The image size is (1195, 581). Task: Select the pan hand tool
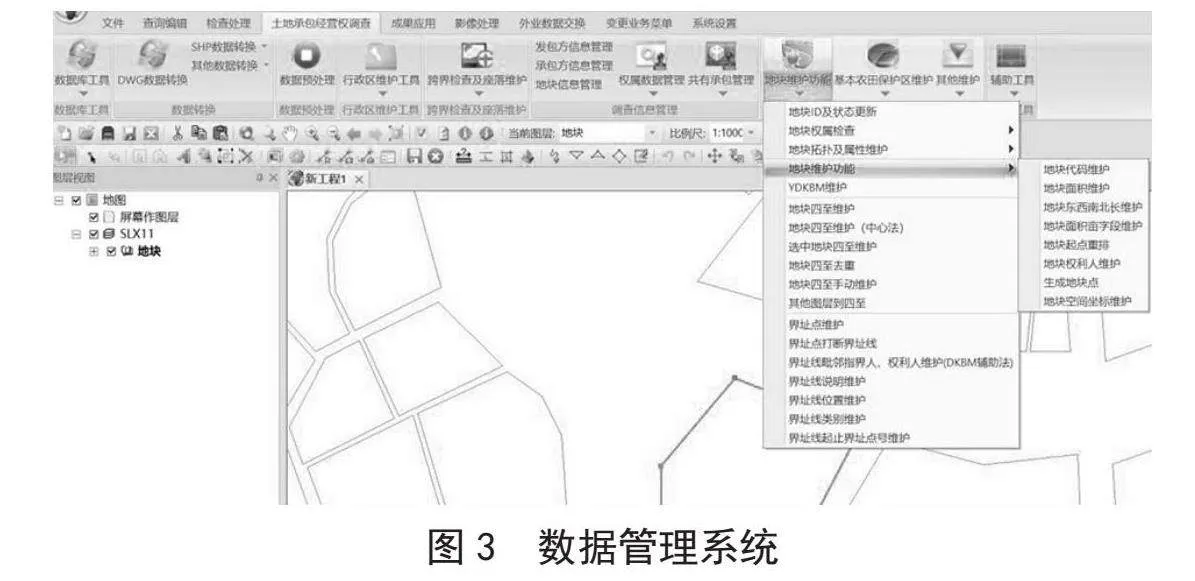point(288,133)
